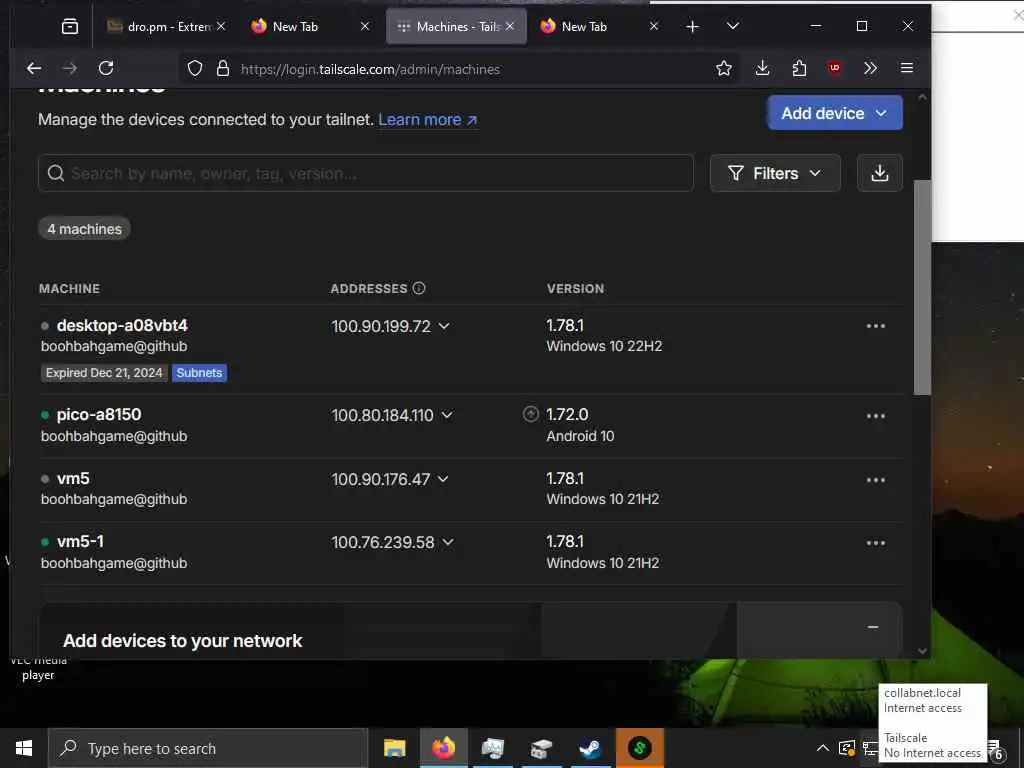Open vm5 machine details
The image size is (1024, 768).
(x=73, y=478)
